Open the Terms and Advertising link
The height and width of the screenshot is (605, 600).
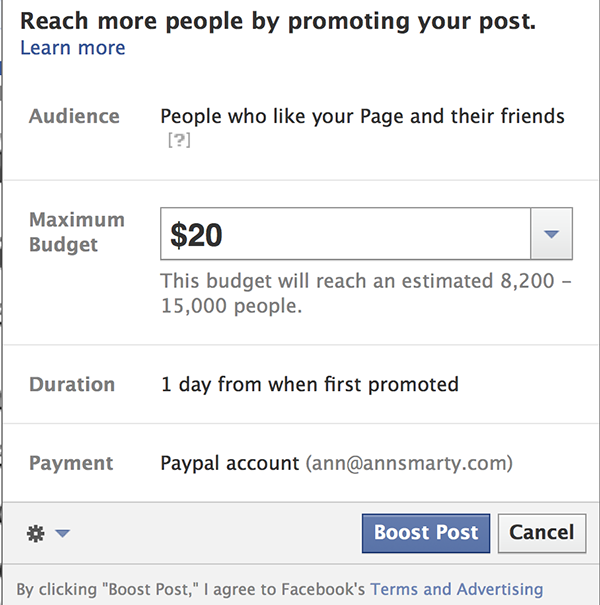tap(456, 589)
